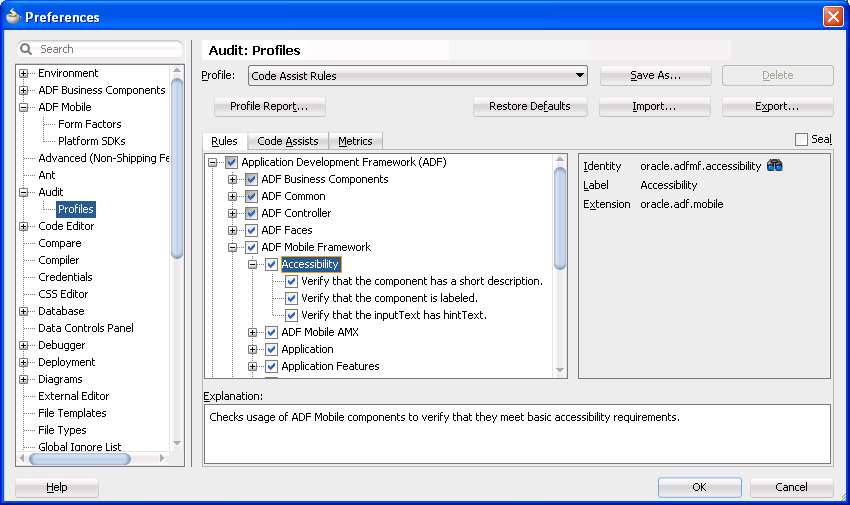Expand the ADF Controller rule node
Viewport: 850px width, 505px height.
pos(233,213)
